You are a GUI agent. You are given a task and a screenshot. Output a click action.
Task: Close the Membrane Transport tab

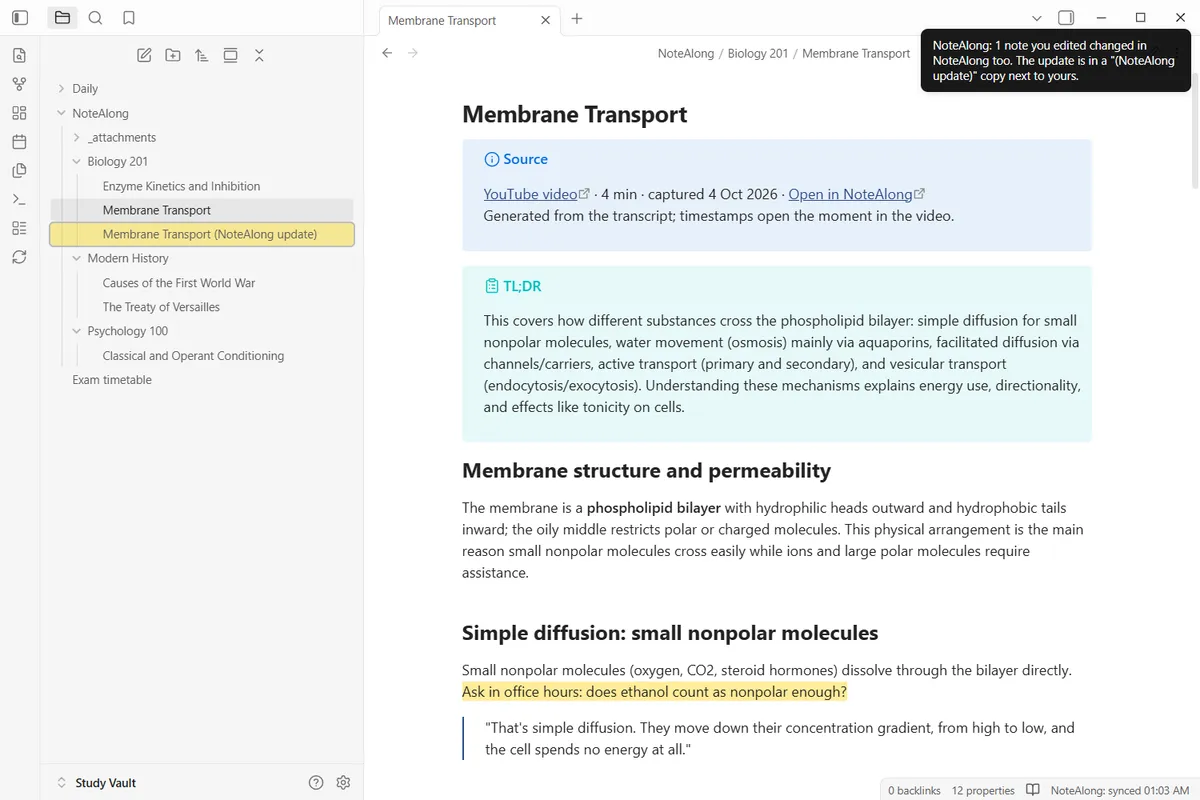pos(545,20)
